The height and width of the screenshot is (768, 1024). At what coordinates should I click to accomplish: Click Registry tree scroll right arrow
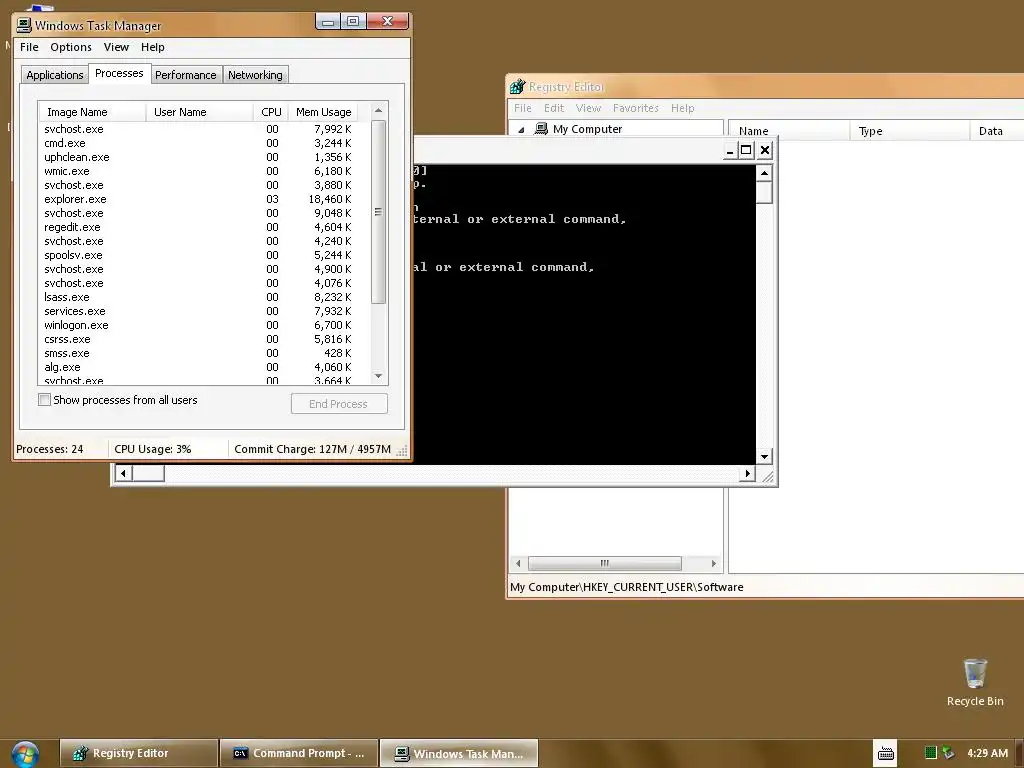coord(713,563)
